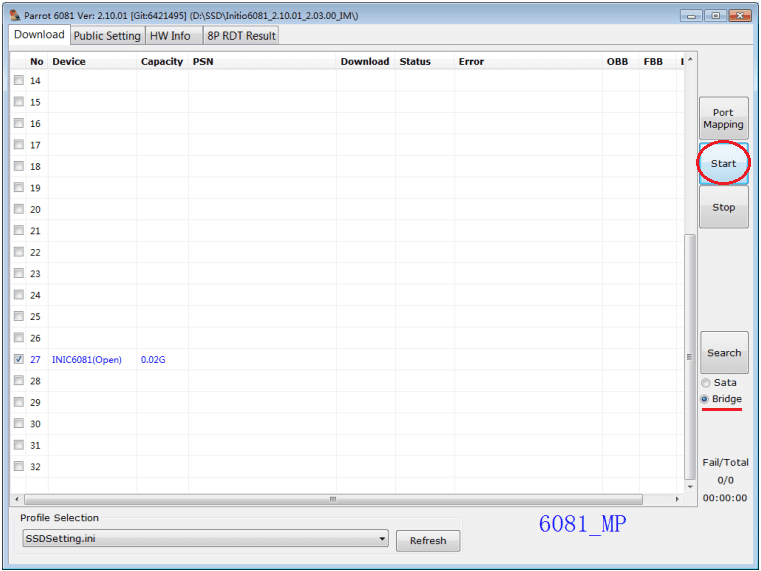Check the checkbox for row 30

point(18,423)
